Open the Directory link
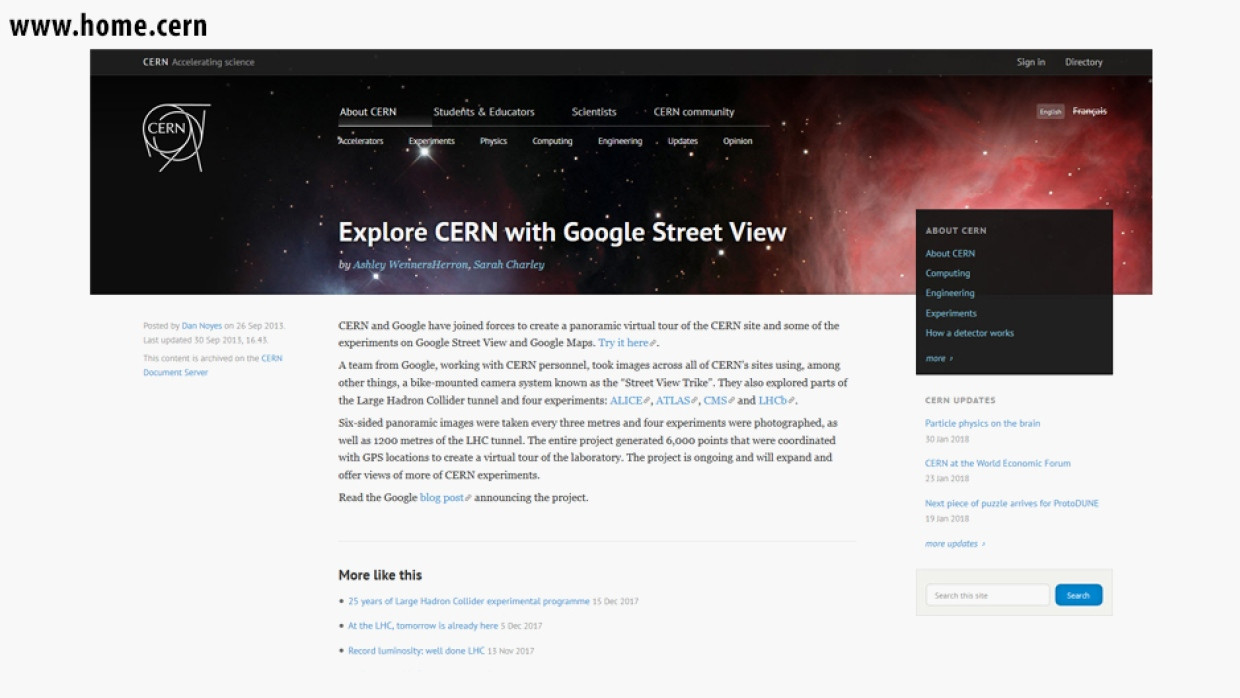Viewport: 1240px width, 698px height. click(1083, 62)
